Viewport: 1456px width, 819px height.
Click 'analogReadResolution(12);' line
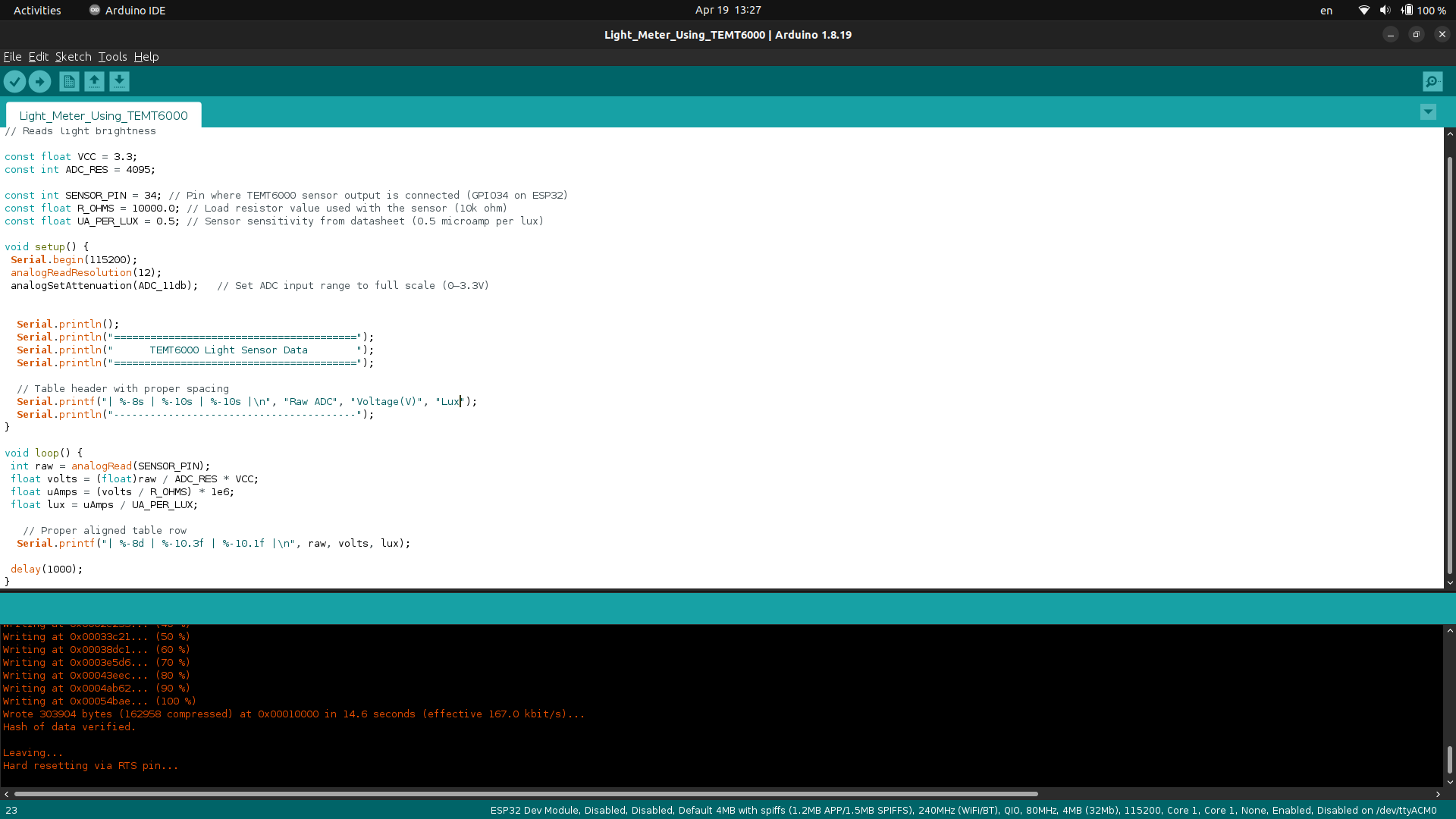point(86,273)
